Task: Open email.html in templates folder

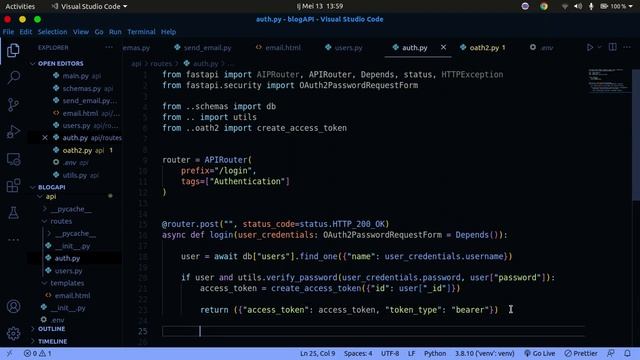Action: click(72, 295)
